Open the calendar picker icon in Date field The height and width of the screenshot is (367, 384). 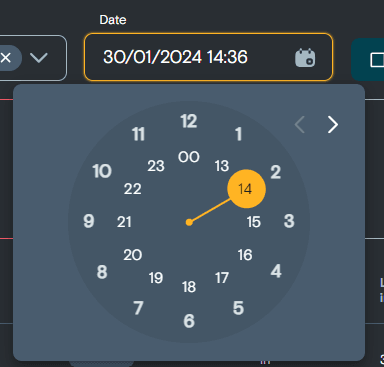tap(305, 58)
